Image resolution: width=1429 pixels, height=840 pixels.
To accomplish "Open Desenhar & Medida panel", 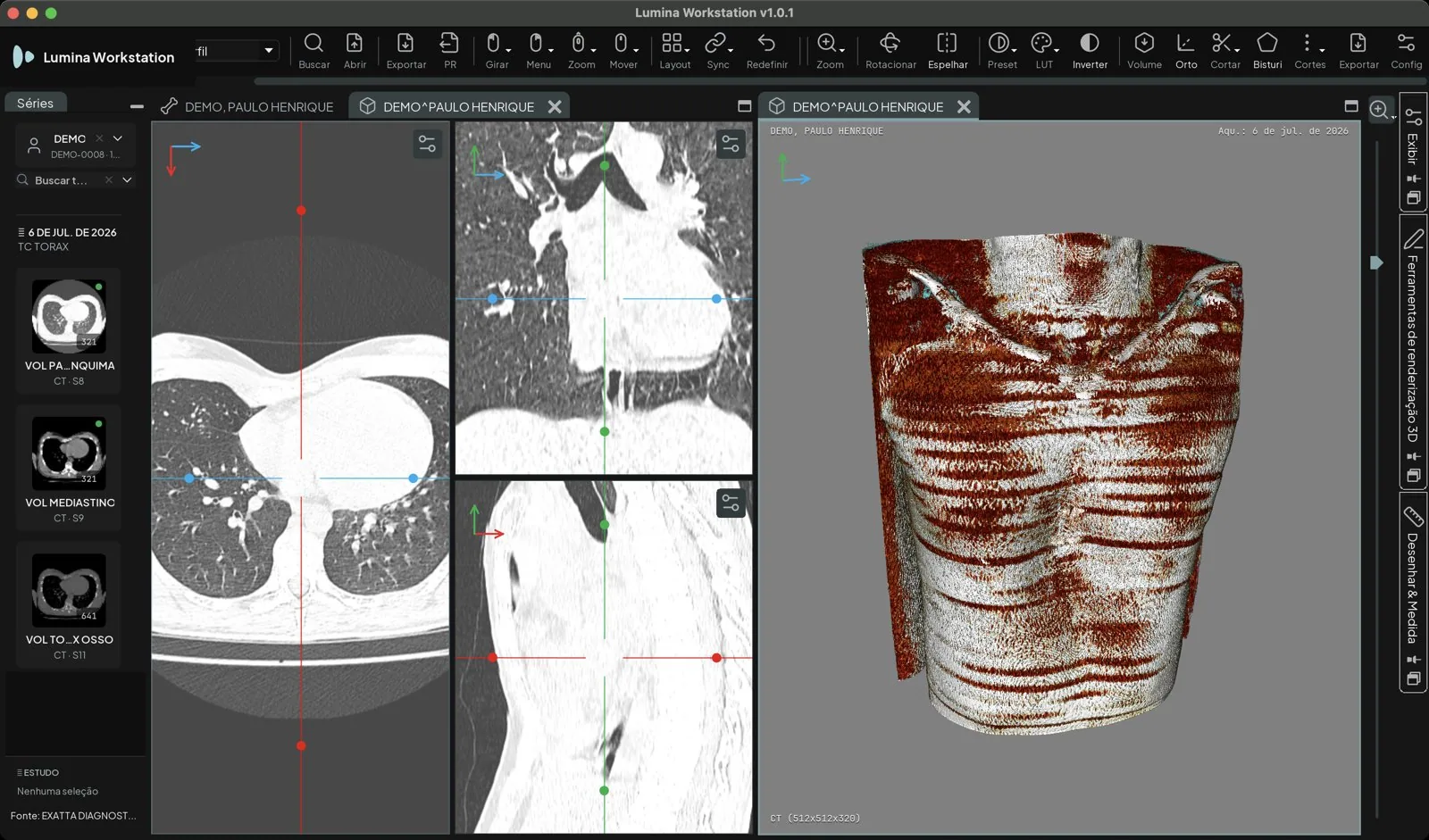I will click(1412, 592).
